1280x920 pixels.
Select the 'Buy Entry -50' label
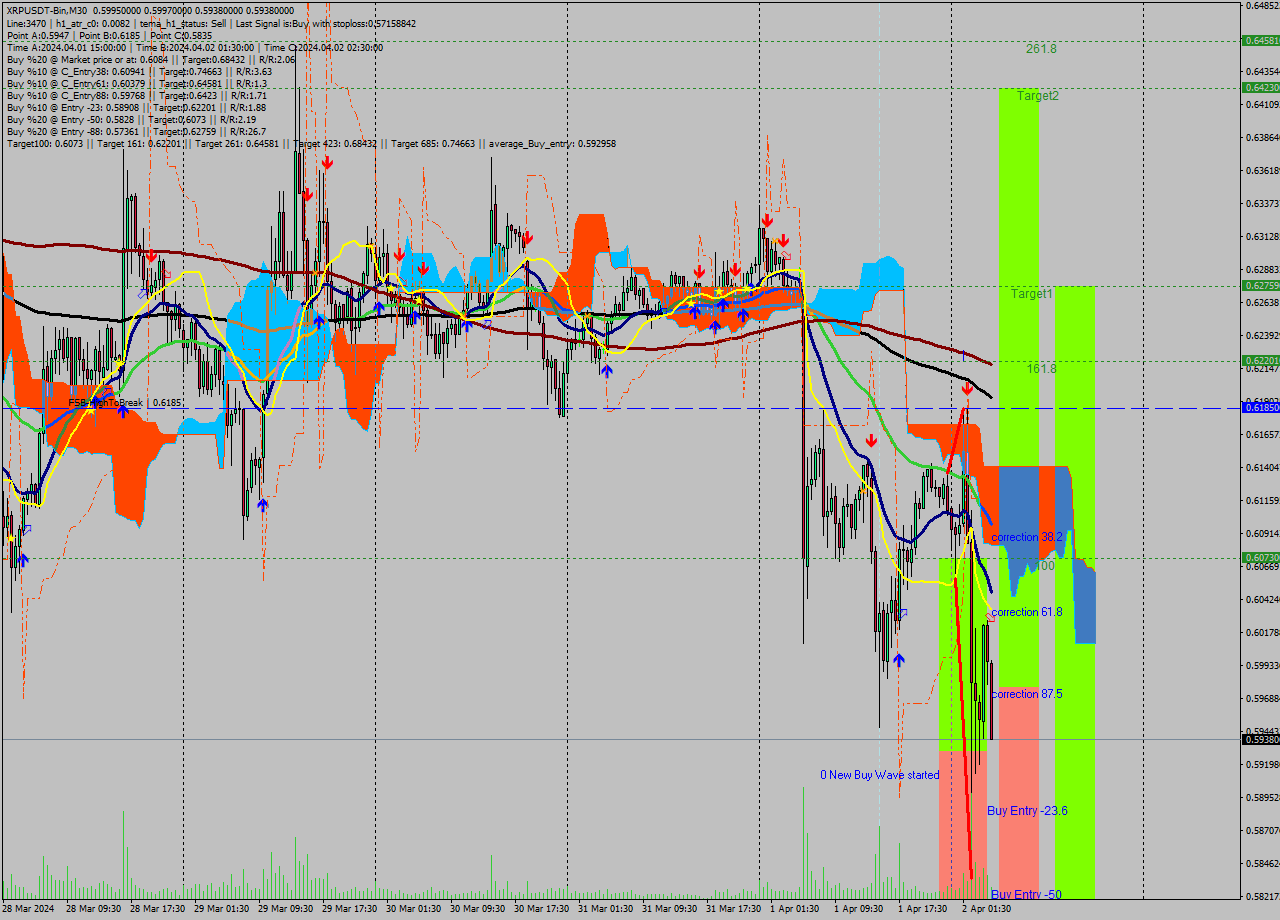(x=1026, y=894)
